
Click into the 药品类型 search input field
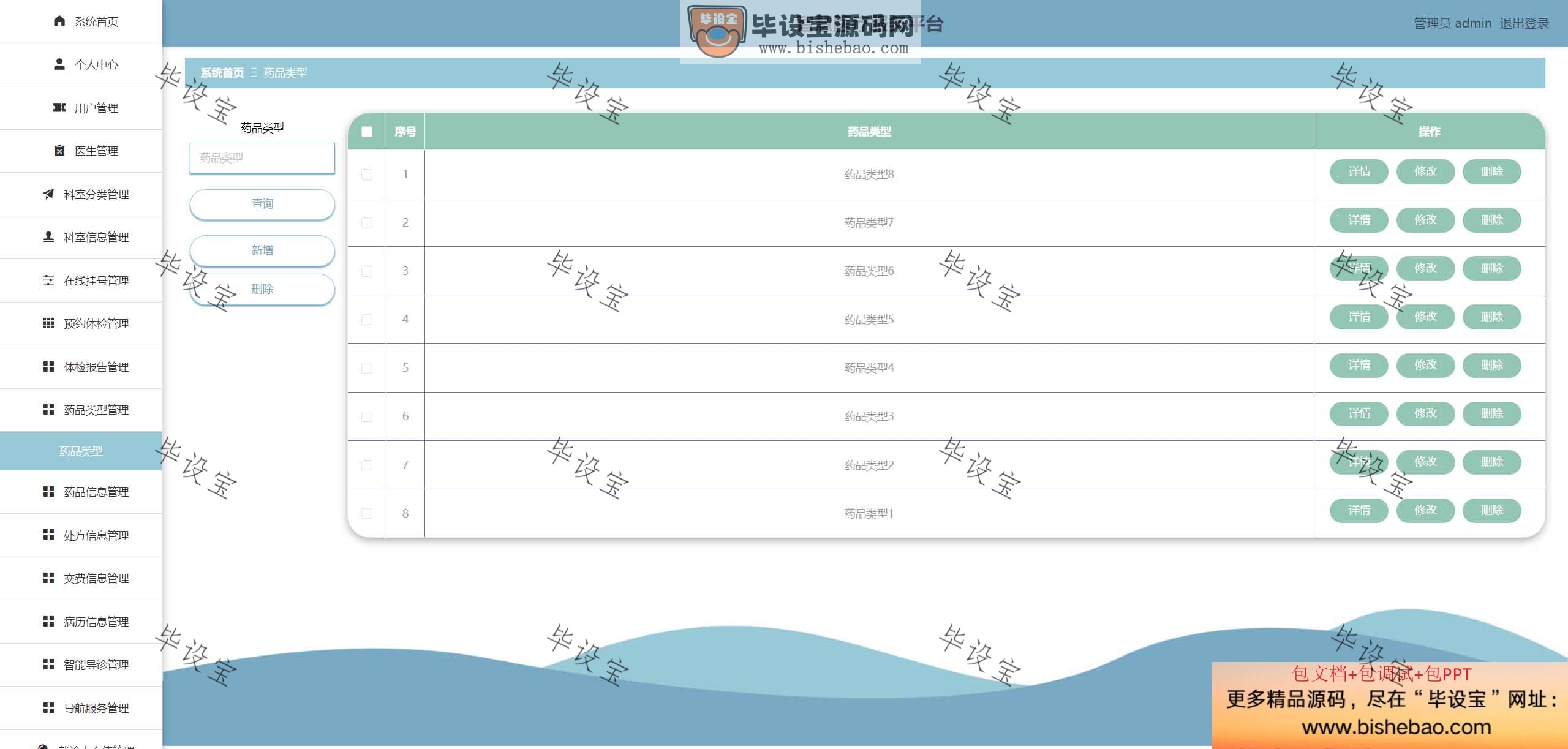(x=262, y=158)
